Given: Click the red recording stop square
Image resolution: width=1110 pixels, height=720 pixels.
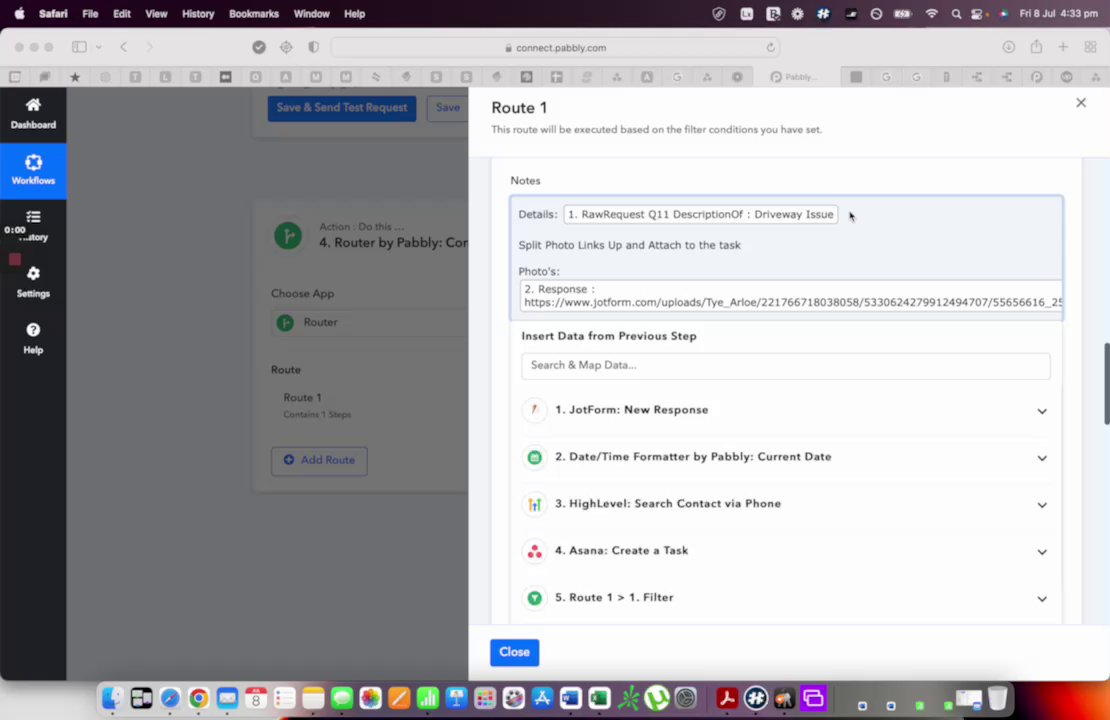Looking at the screenshot, I should 15,259.
